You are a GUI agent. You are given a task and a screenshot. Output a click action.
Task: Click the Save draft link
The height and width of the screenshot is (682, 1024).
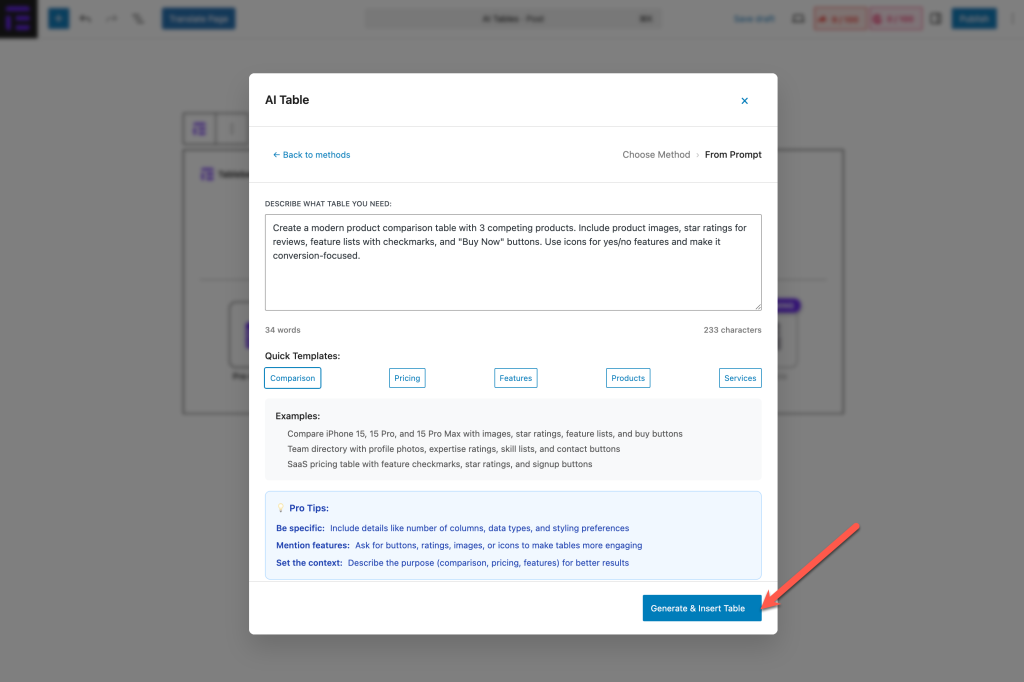754,19
